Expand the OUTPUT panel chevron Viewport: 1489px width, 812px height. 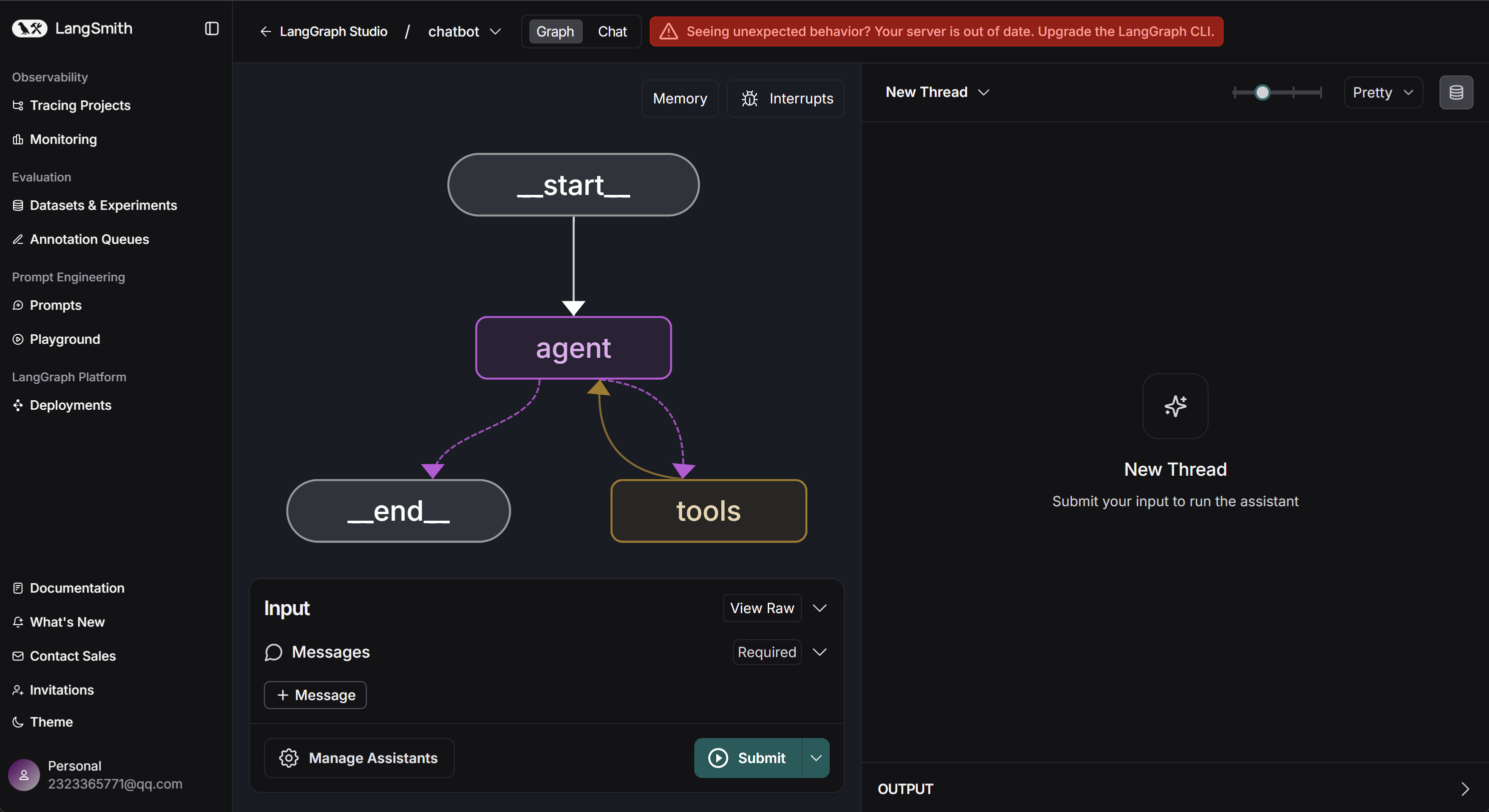(1465, 789)
